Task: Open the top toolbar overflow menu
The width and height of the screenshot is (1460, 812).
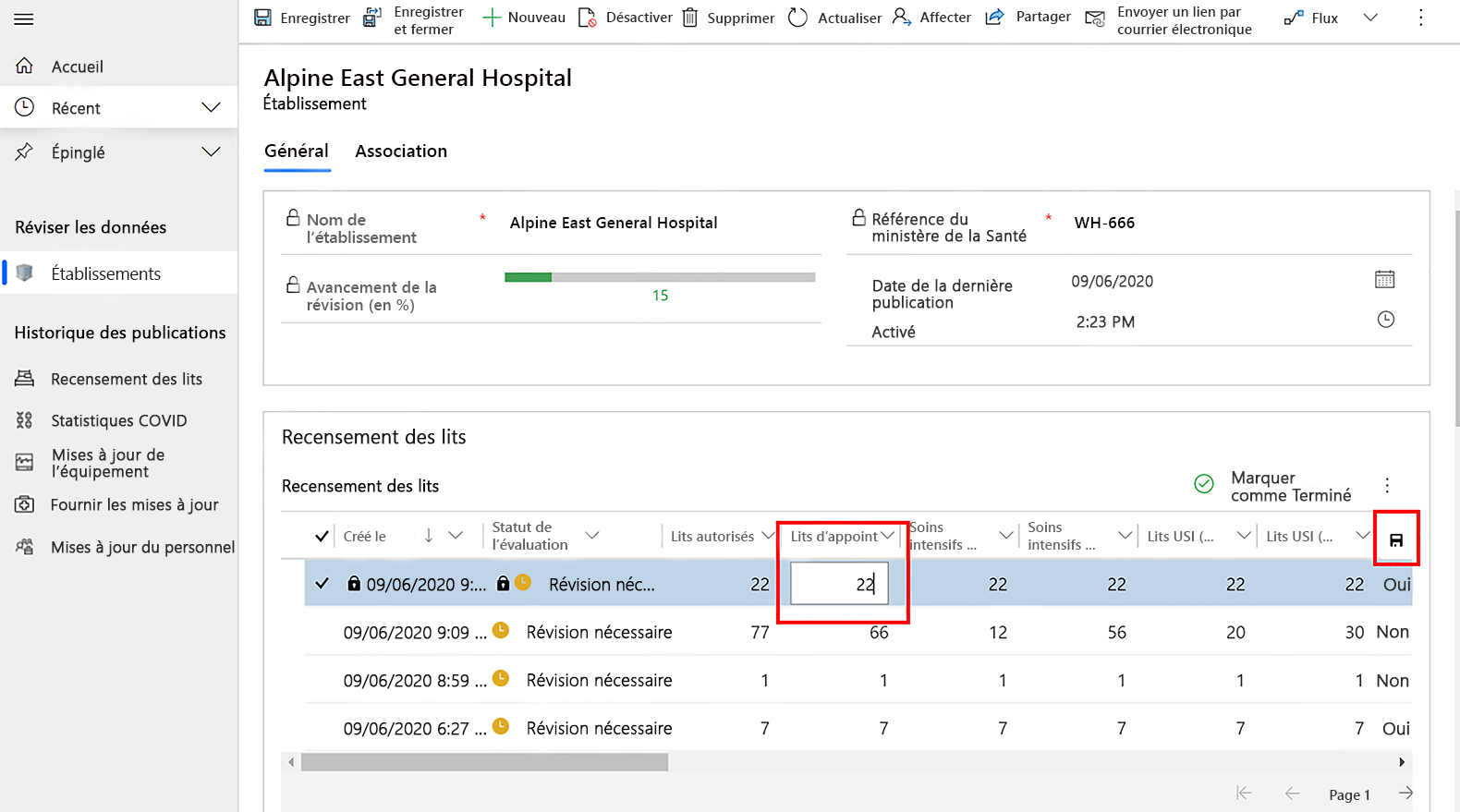Action: (1421, 18)
